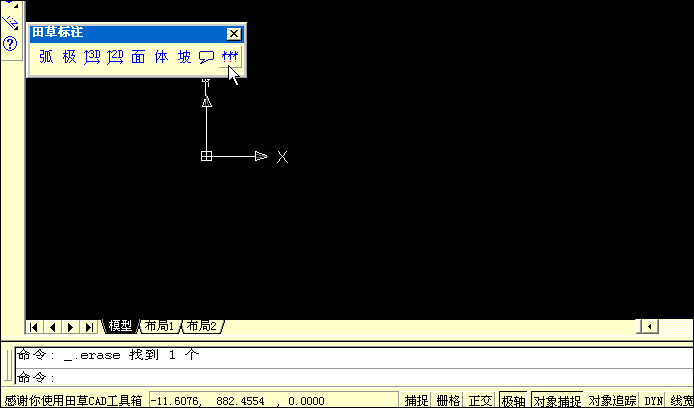
Task: Select the 体 volume annotation tool
Action: click(162, 57)
